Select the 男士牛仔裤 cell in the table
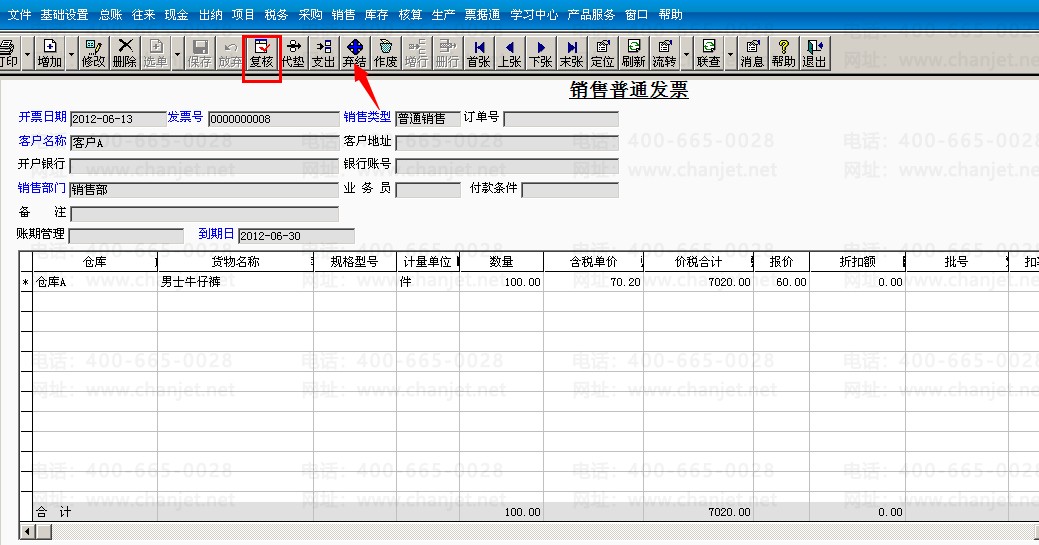The height and width of the screenshot is (545, 1039). coord(235,282)
